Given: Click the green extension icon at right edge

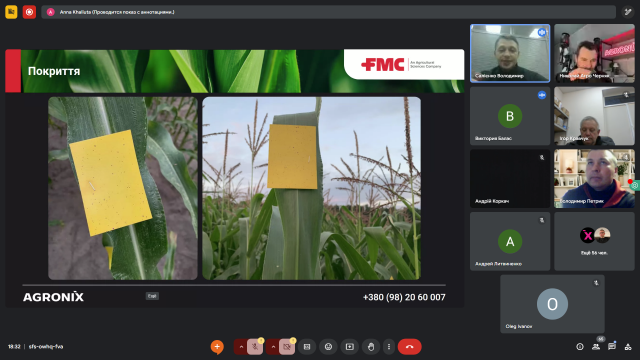Looking at the screenshot, I should pyautogui.click(x=635, y=186).
